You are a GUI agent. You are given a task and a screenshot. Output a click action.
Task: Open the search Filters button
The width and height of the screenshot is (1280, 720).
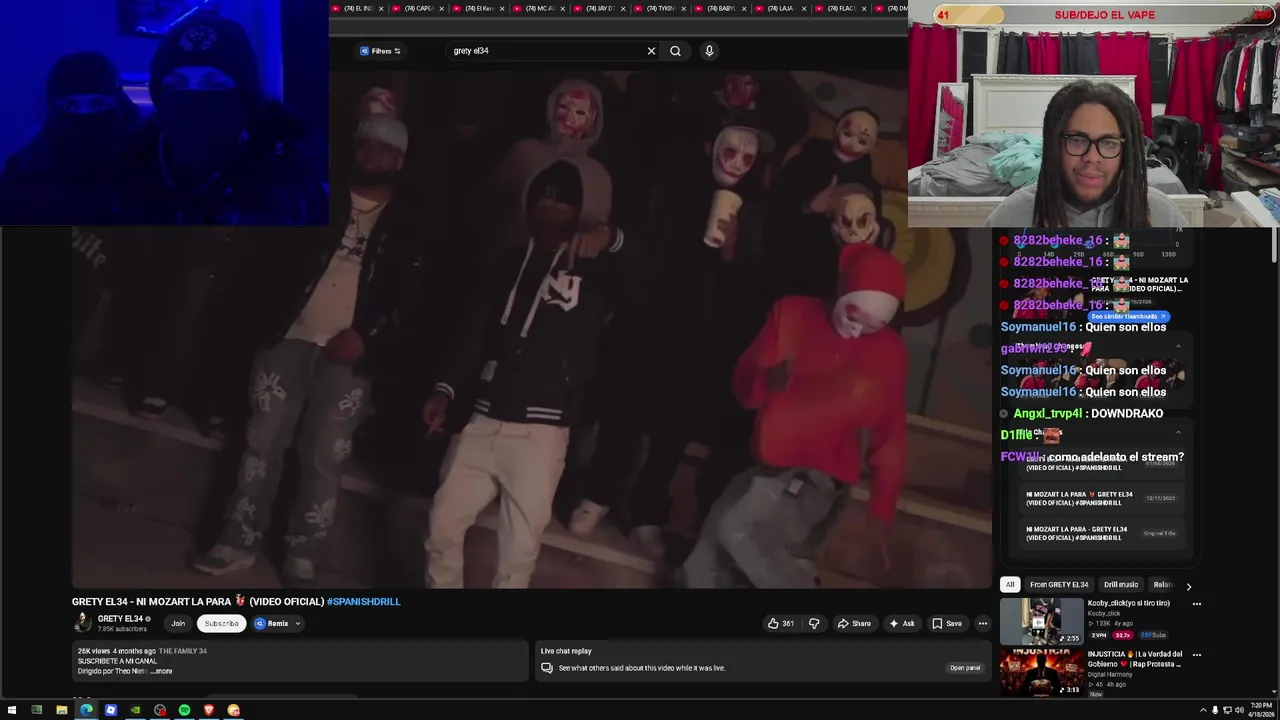tap(380, 51)
